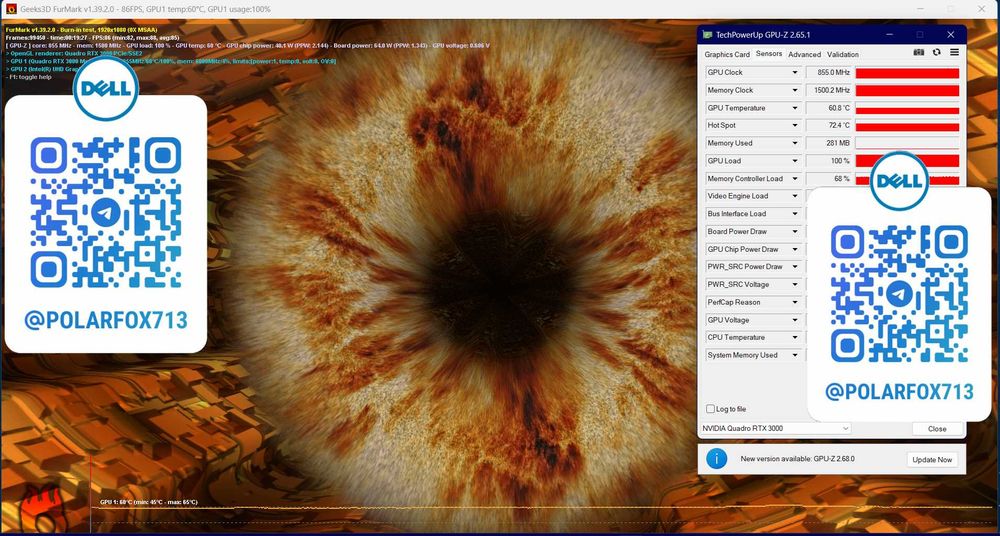
Task: Click the GPU Clock red graph bar
Action: click(907, 73)
